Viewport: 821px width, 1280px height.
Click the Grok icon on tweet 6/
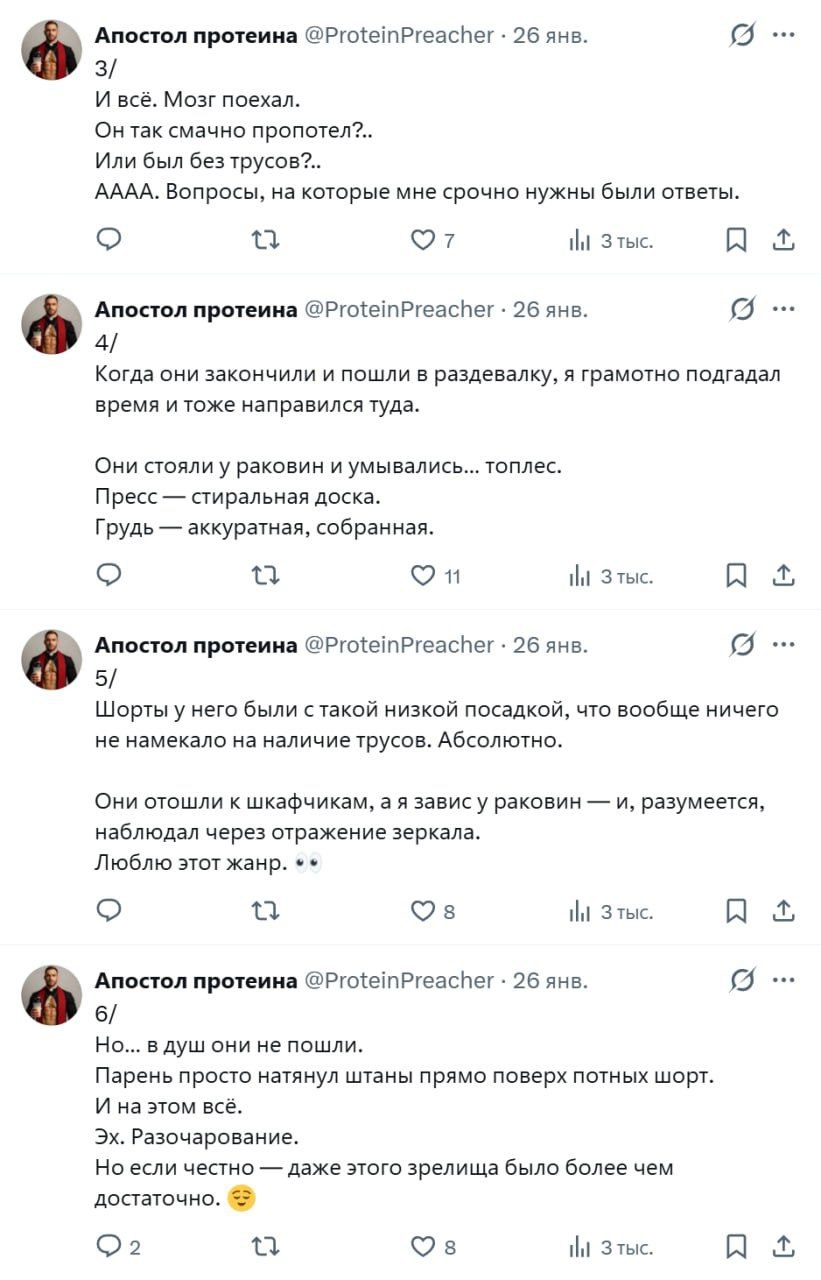[x=742, y=981]
